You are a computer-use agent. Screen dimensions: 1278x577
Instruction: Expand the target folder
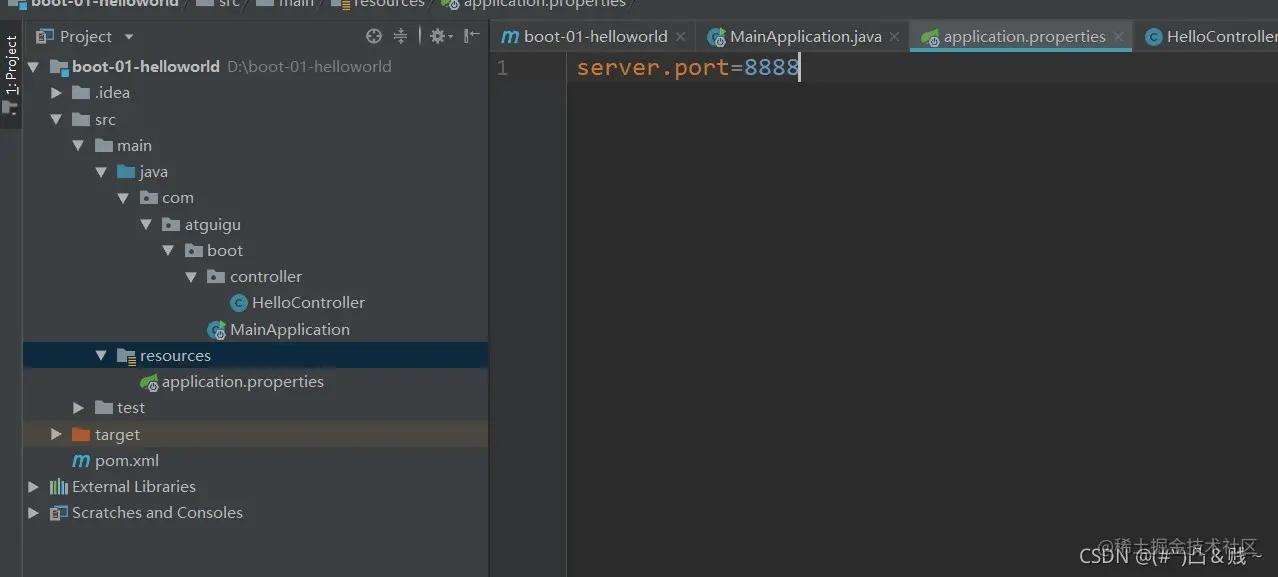tap(56, 435)
